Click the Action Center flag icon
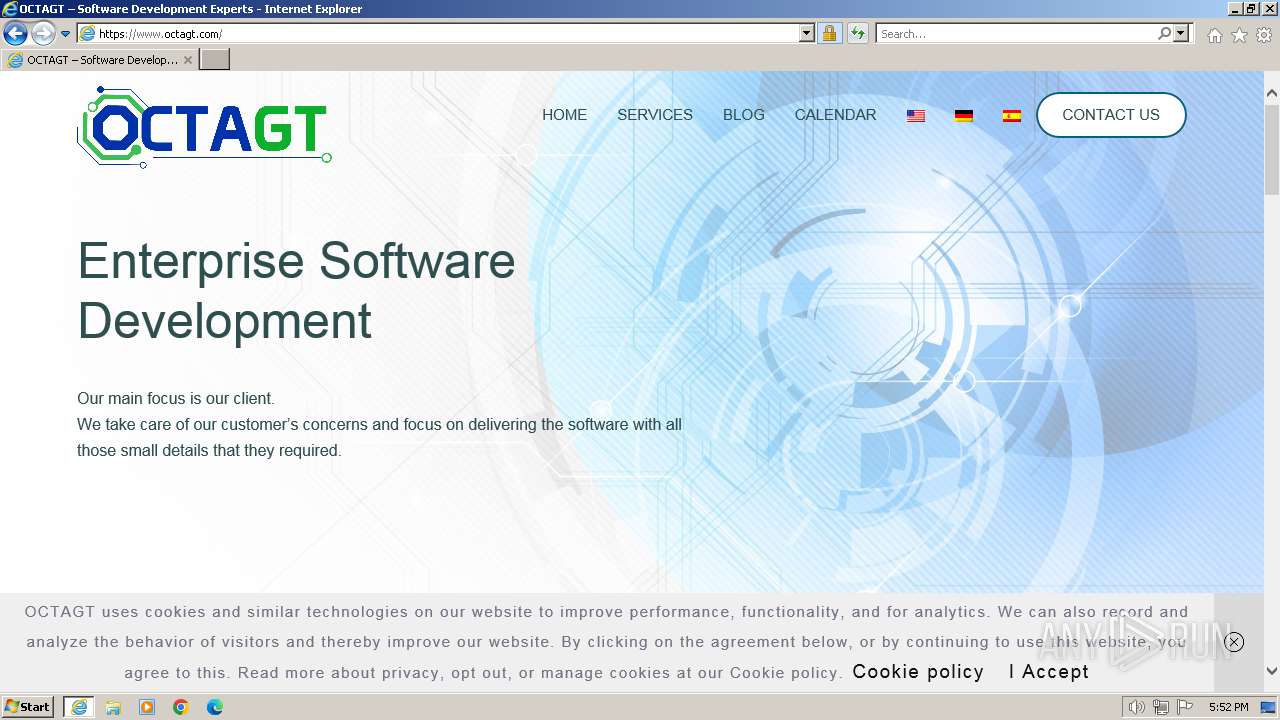 [x=1185, y=707]
